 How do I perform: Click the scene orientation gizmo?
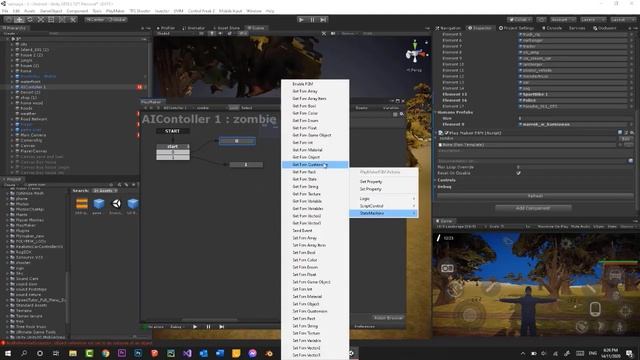pyautogui.click(x=416, y=53)
